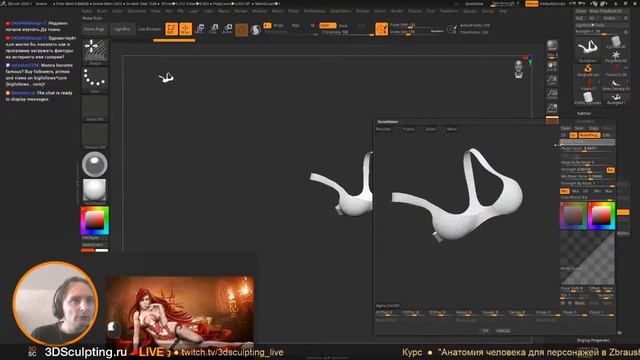This screenshot has width=640, height=360.
Task: Activate the Draw mode button
Action: (185, 29)
